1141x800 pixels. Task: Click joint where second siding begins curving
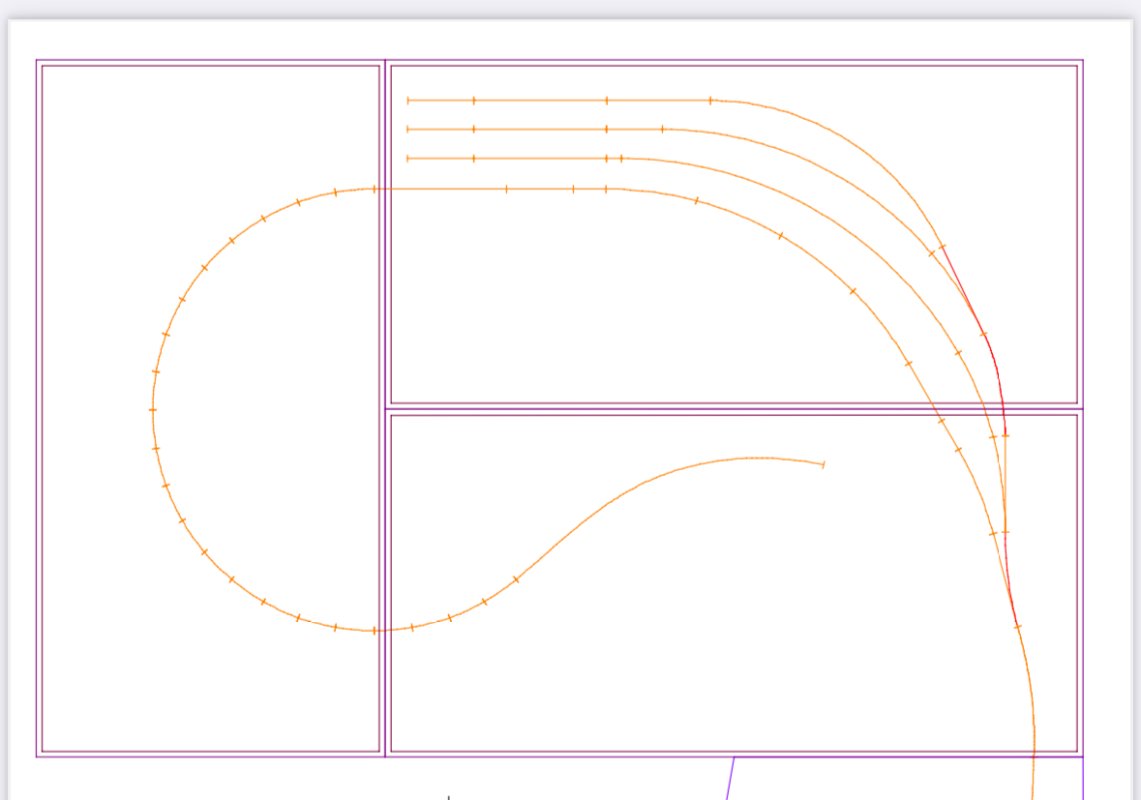[x=662, y=129]
